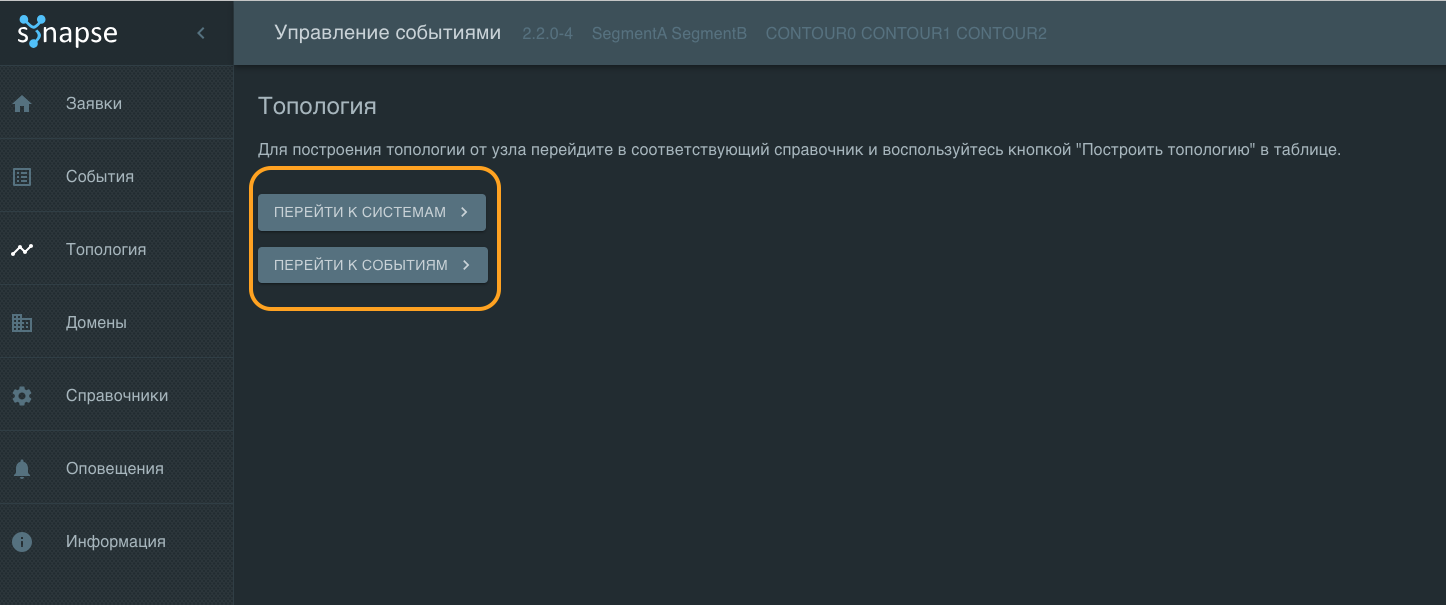Viewport: 1446px width, 605px height.
Task: Collapse the sidebar with the top chevron
Action: (201, 33)
